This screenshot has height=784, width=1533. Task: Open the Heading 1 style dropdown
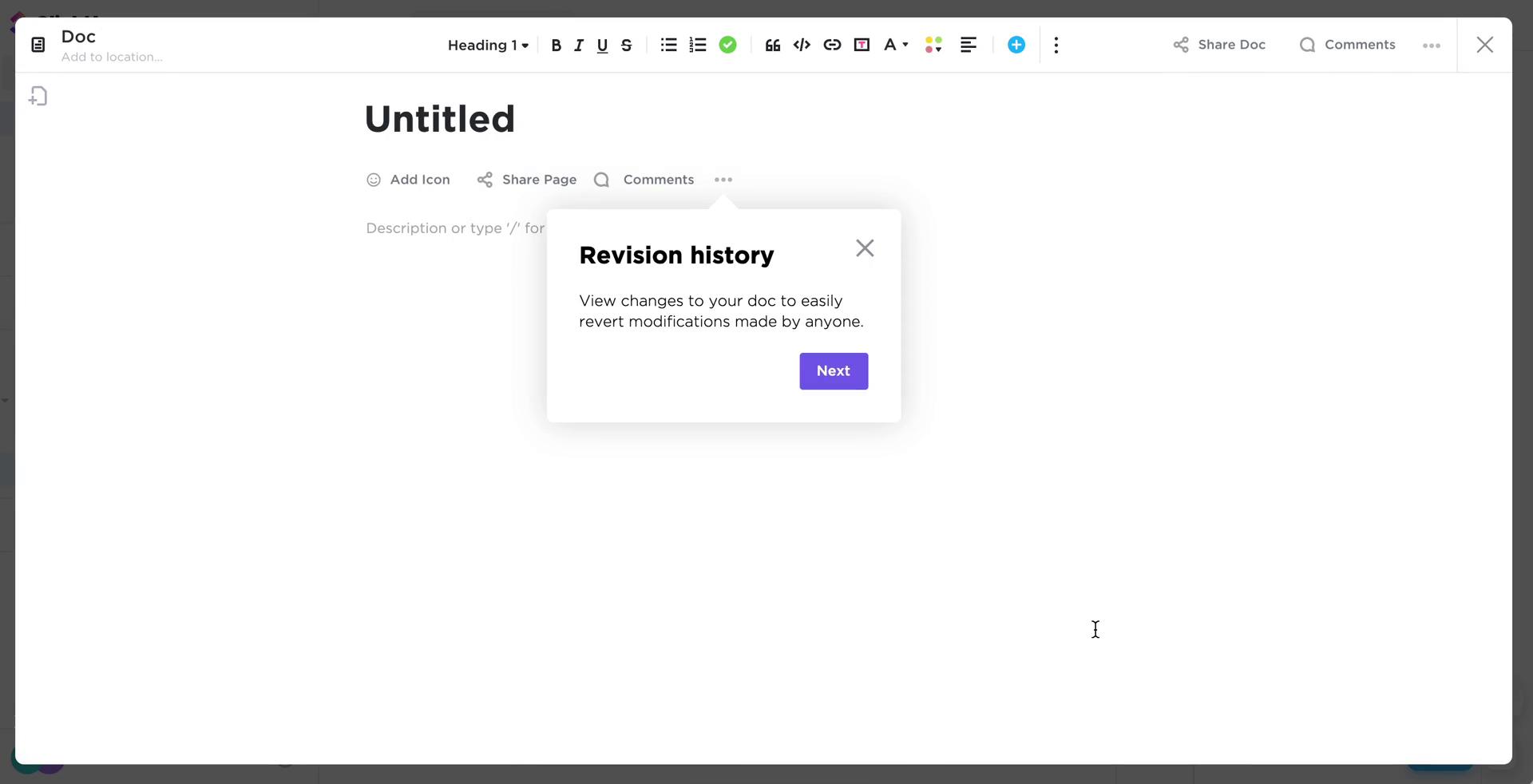pyautogui.click(x=488, y=46)
